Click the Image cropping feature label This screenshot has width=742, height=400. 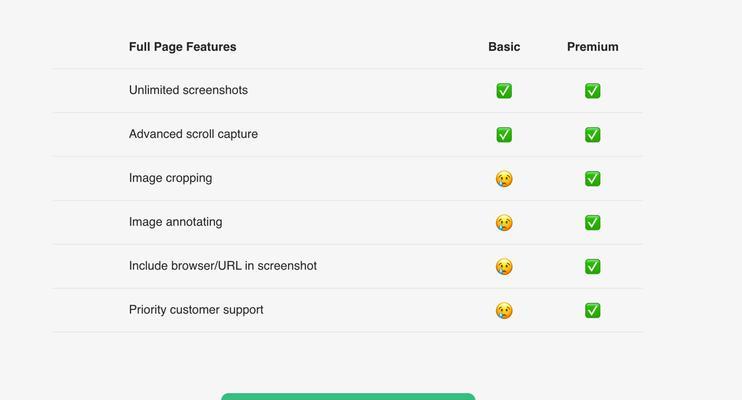[x=170, y=178]
